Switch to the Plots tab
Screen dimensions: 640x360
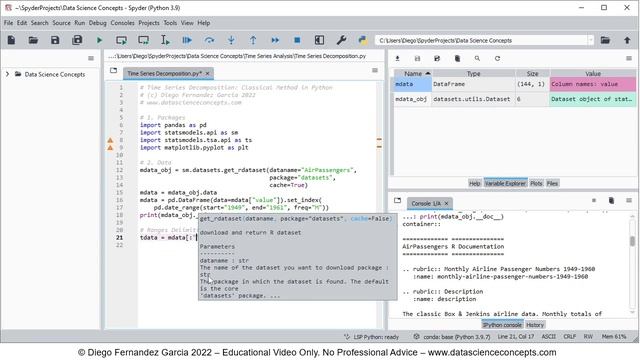coord(536,183)
